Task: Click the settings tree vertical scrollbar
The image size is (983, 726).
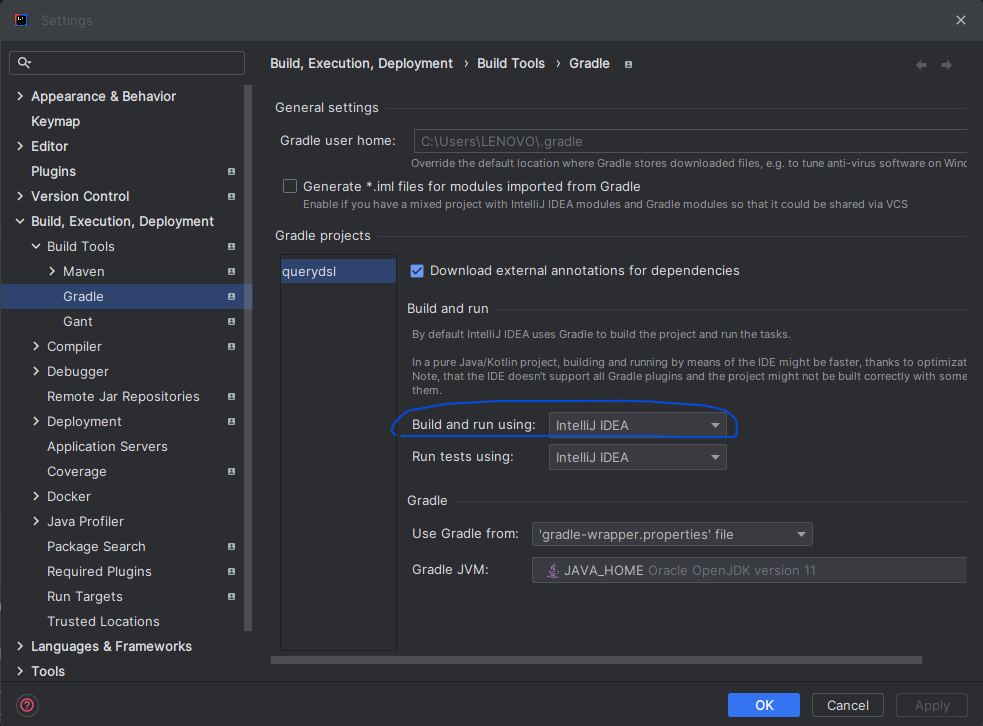Action: (x=248, y=357)
